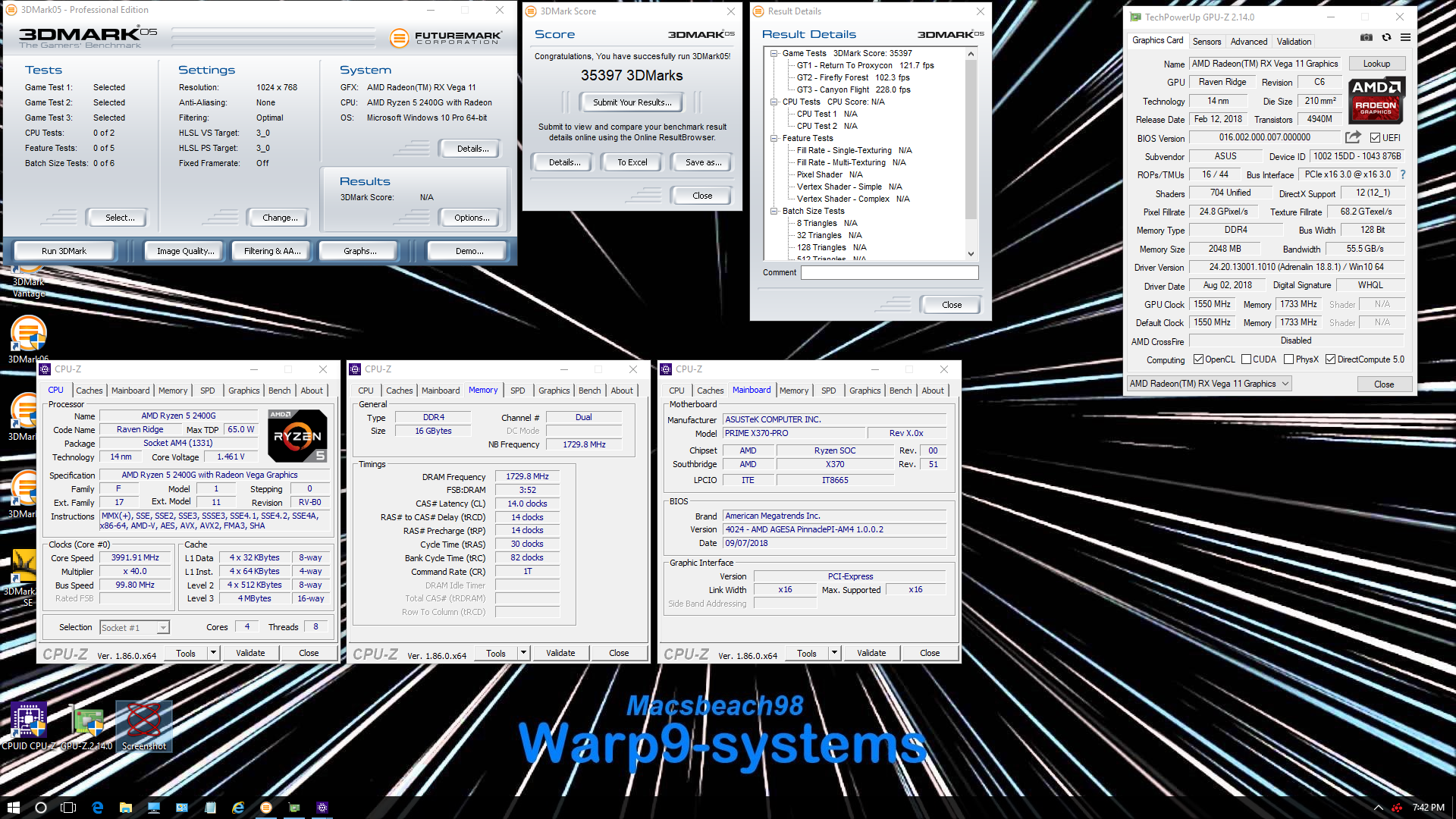Click Result Details scrollbar down arrow

(971, 254)
